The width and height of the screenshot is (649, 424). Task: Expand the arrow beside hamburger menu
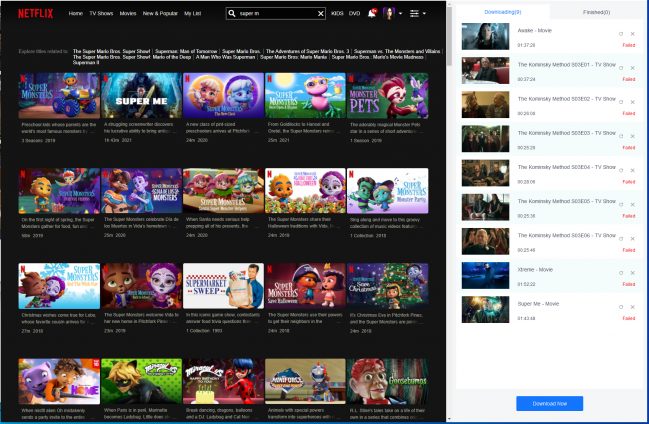(x=424, y=14)
